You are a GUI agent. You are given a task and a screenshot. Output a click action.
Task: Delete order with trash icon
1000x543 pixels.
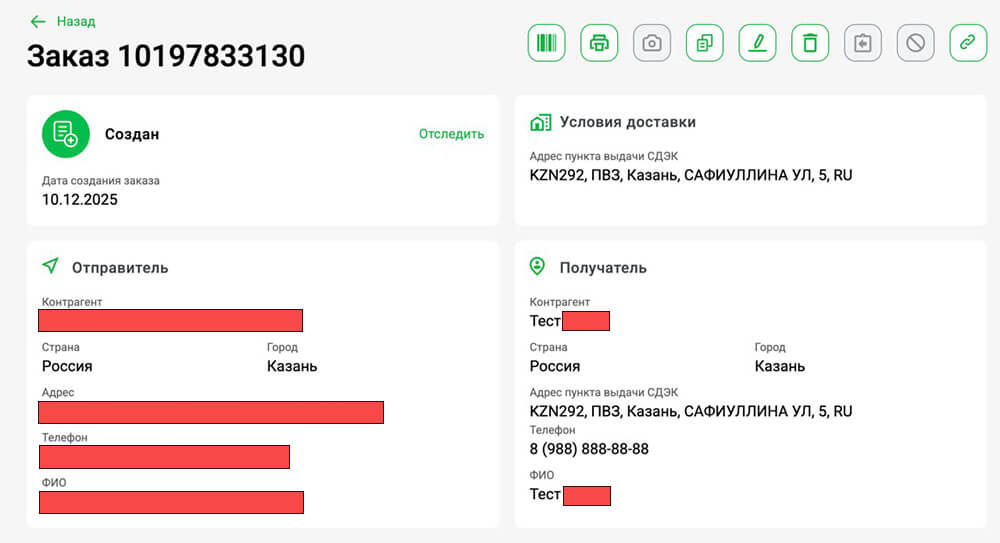(810, 43)
